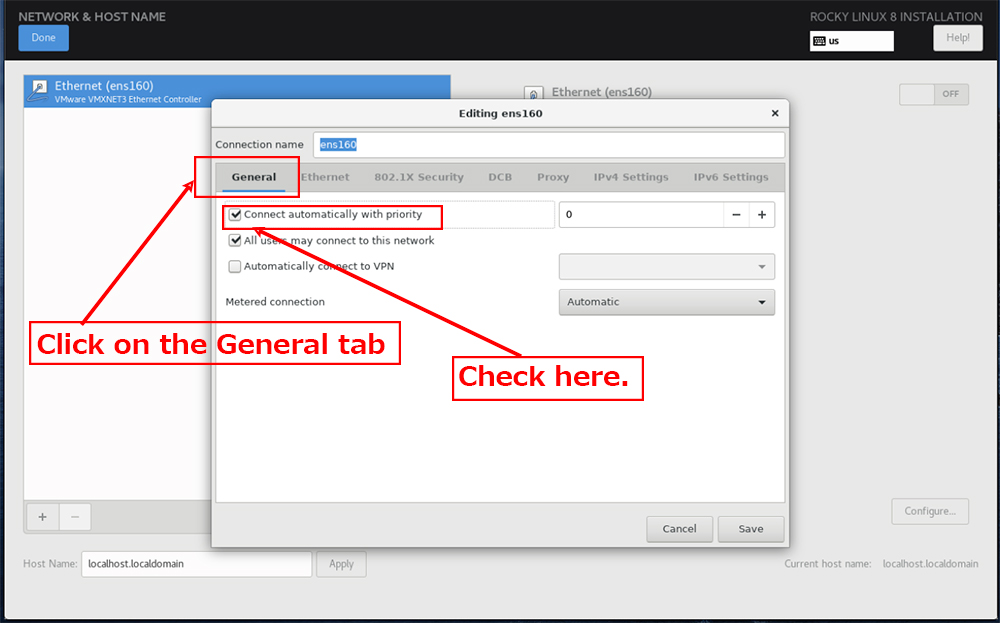
Task: Click the ROCKY LINUX 8 INSTALLATION title
Action: (x=896, y=17)
